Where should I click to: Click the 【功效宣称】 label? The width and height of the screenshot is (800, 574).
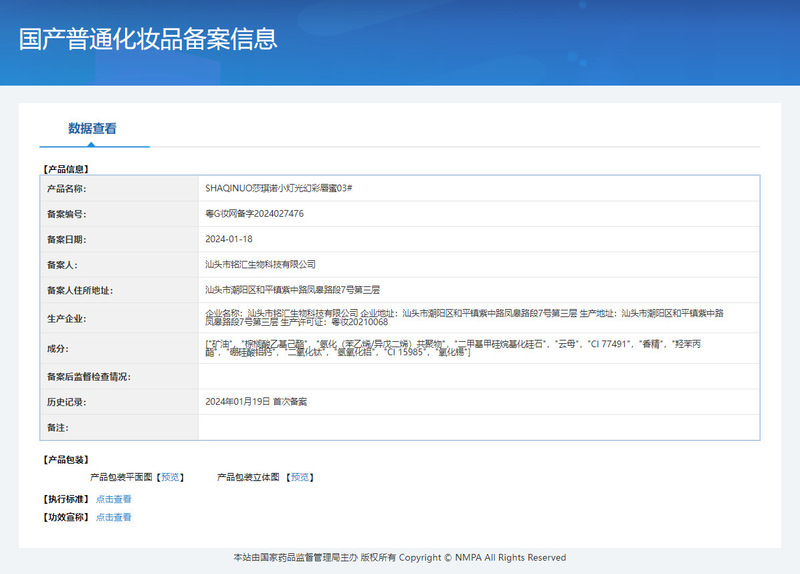click(x=66, y=517)
